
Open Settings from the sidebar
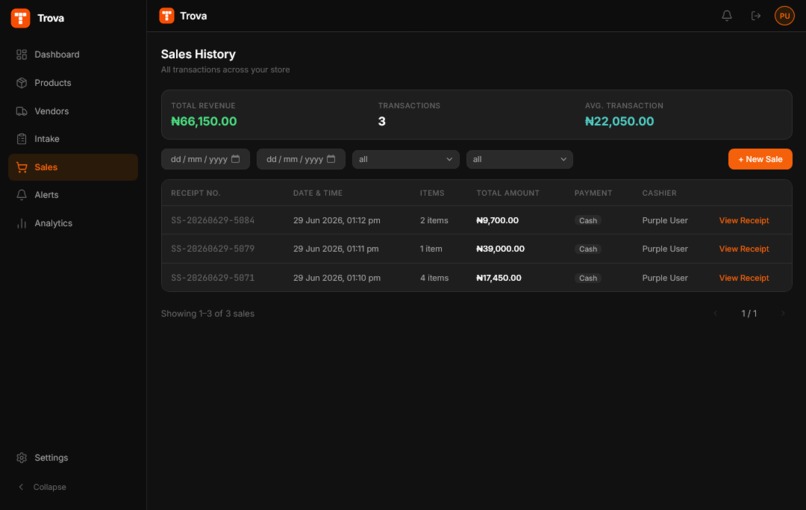tap(73, 458)
